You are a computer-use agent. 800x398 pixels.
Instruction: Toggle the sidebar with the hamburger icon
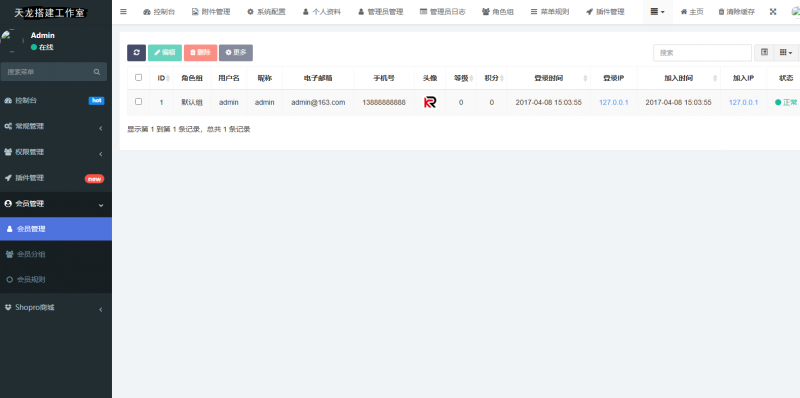click(x=123, y=11)
